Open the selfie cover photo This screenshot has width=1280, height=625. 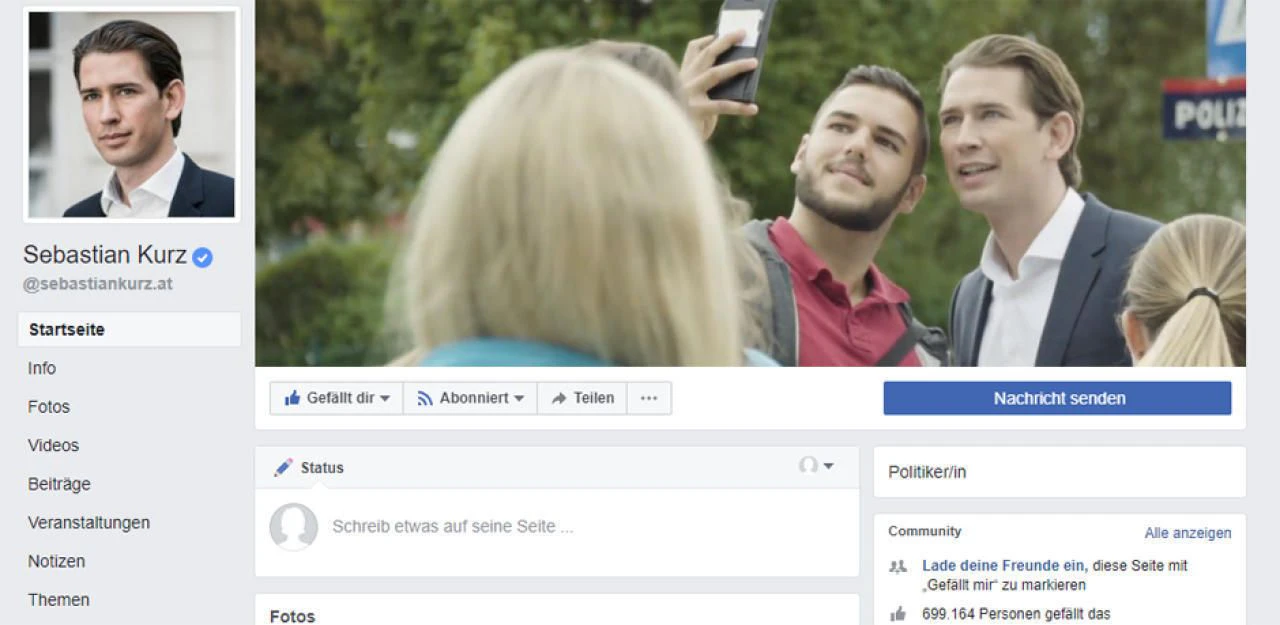pyautogui.click(x=750, y=183)
